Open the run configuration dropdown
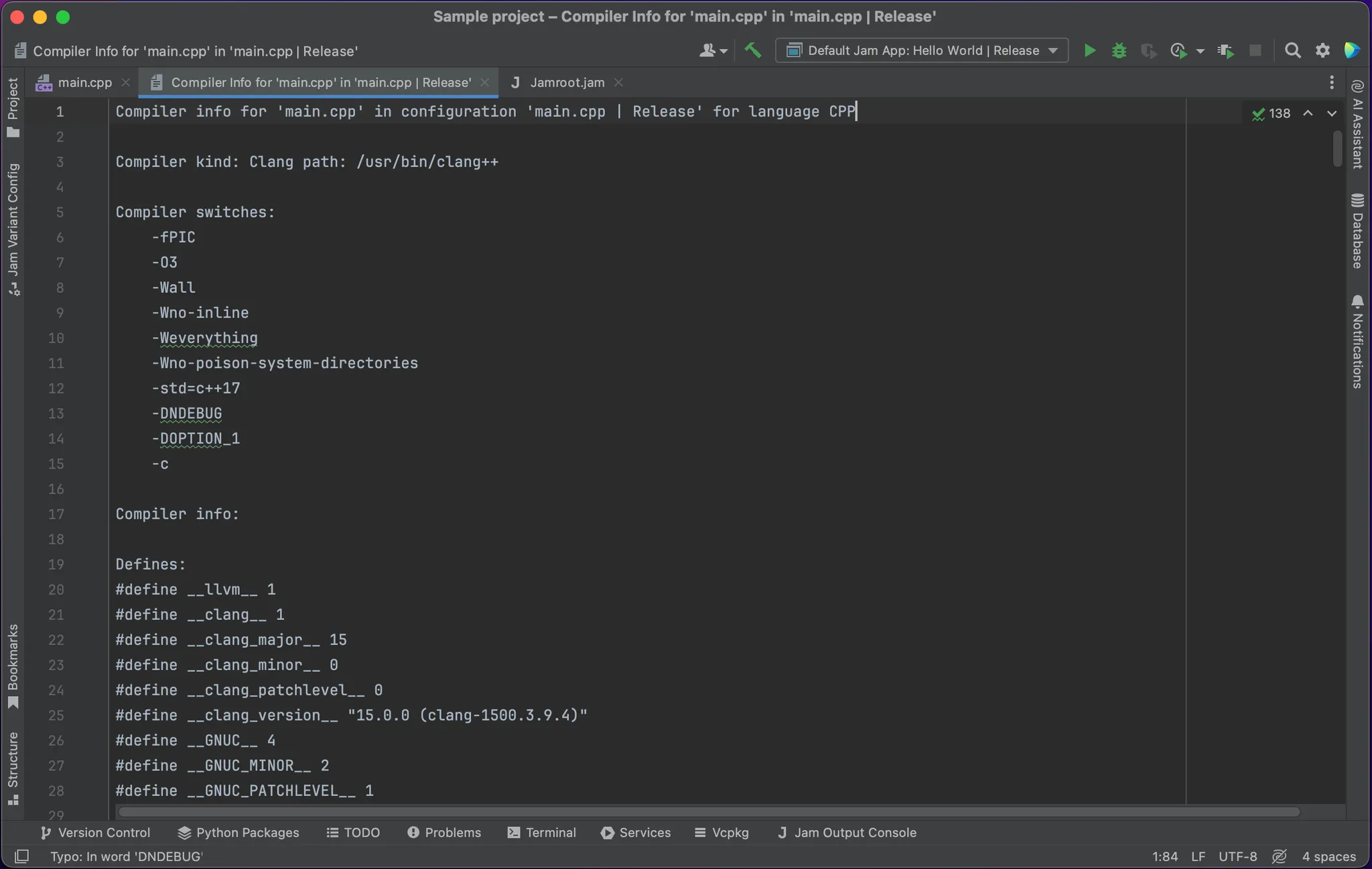 [921, 50]
